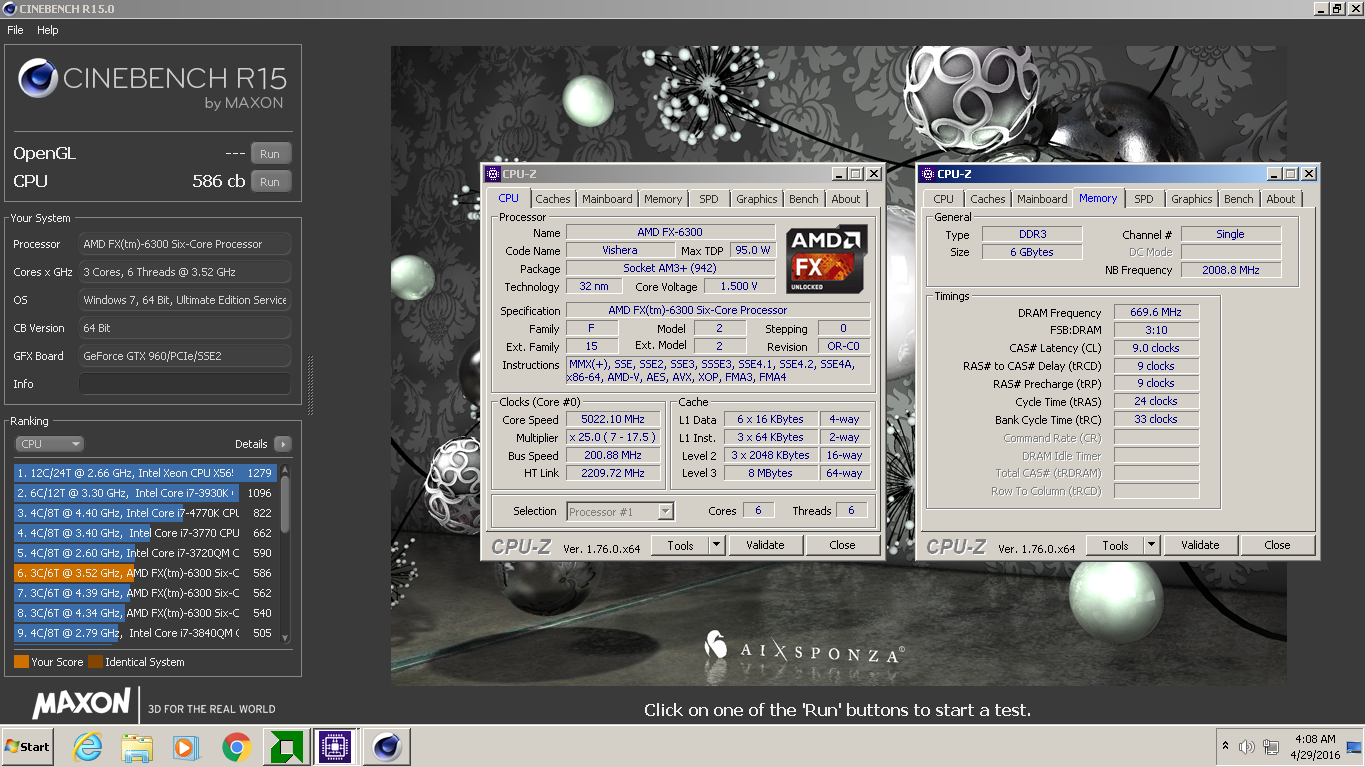The height and width of the screenshot is (767, 1365).
Task: Launch Windows Media Player from taskbar
Action: [185, 747]
